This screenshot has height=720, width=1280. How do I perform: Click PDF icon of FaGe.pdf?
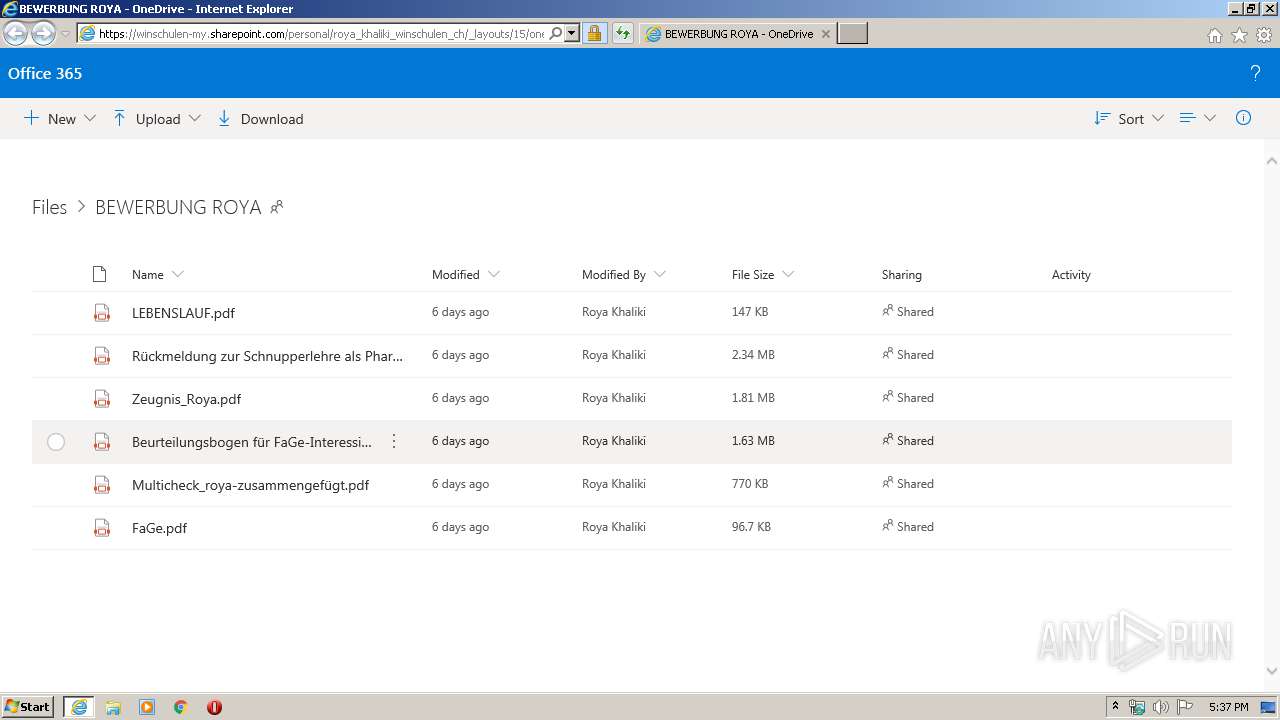click(102, 528)
